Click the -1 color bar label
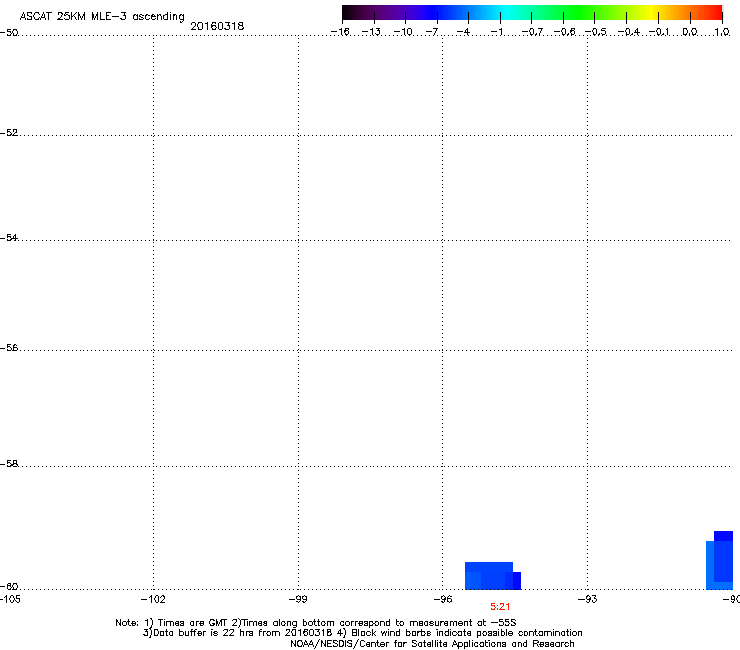This screenshot has width=740, height=650. pos(496,32)
